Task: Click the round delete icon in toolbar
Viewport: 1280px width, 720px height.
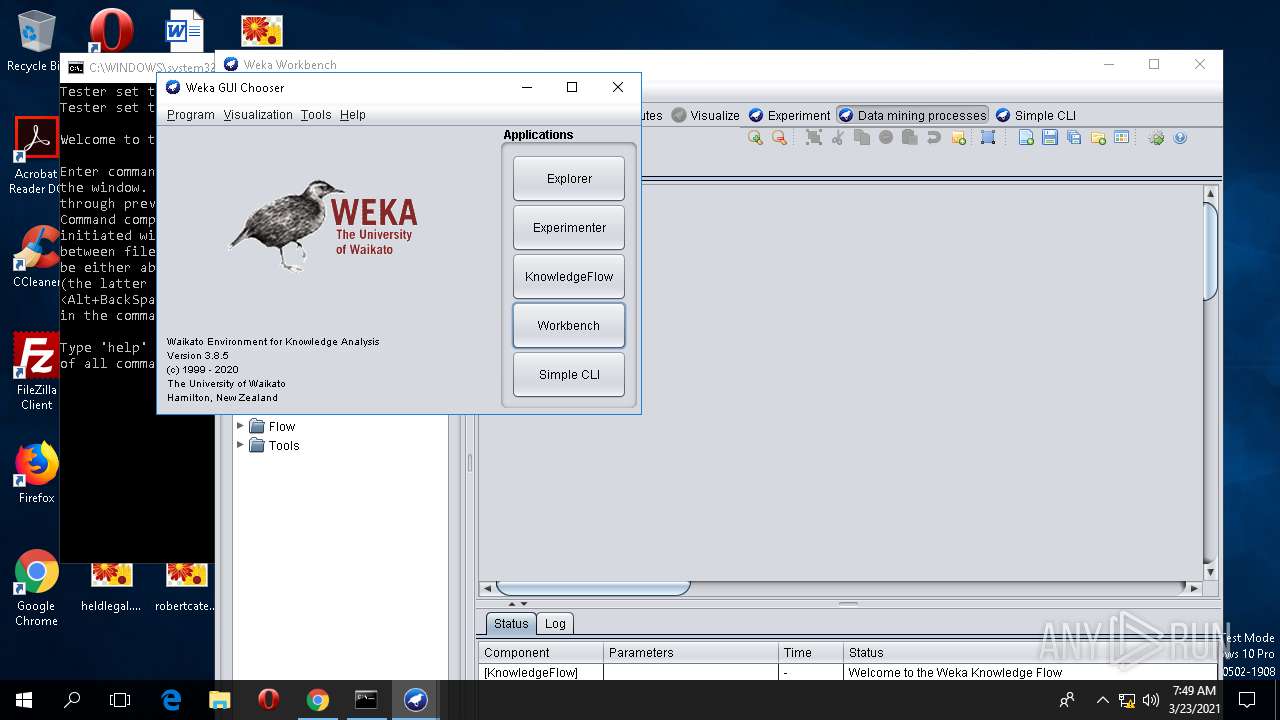Action: pyautogui.click(x=886, y=138)
